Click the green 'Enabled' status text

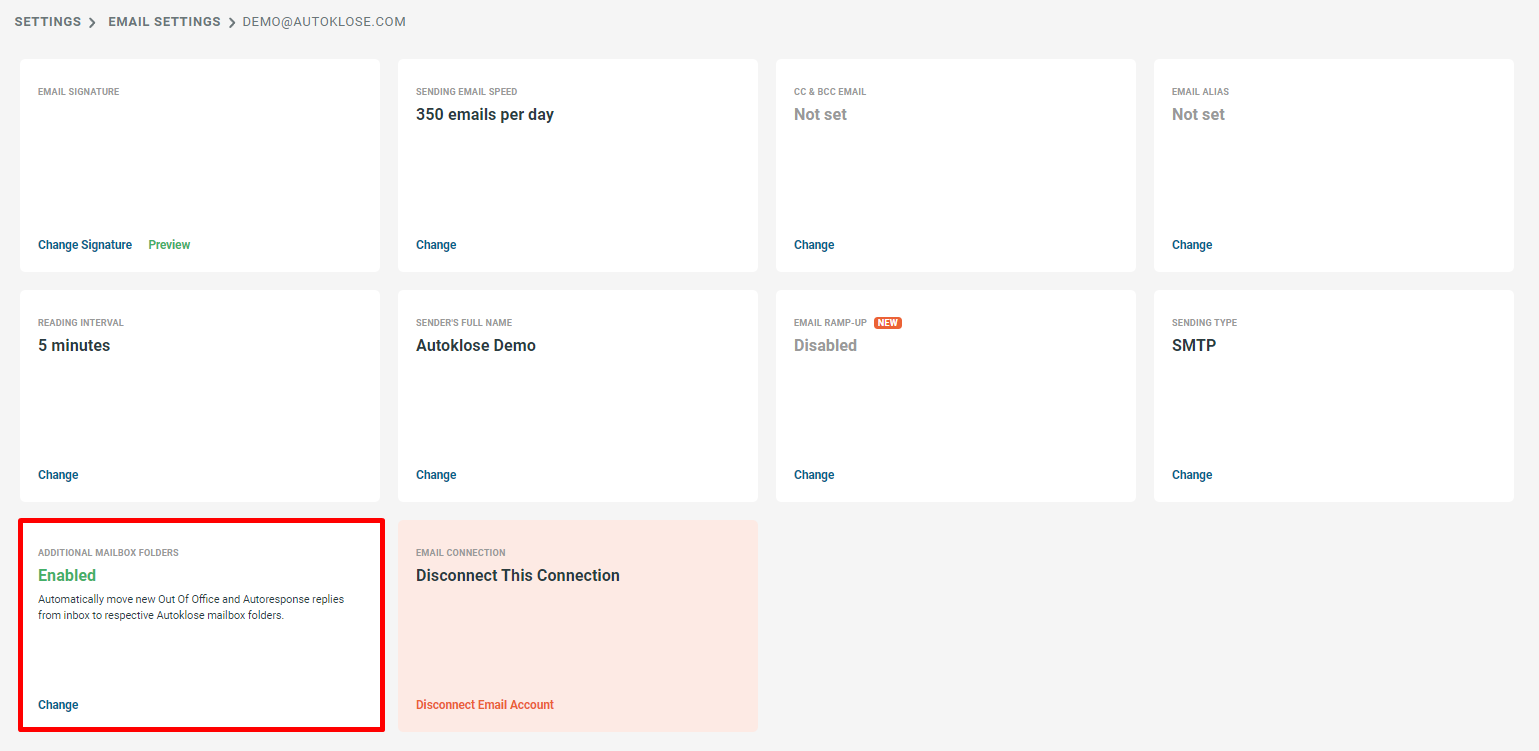[67, 576]
